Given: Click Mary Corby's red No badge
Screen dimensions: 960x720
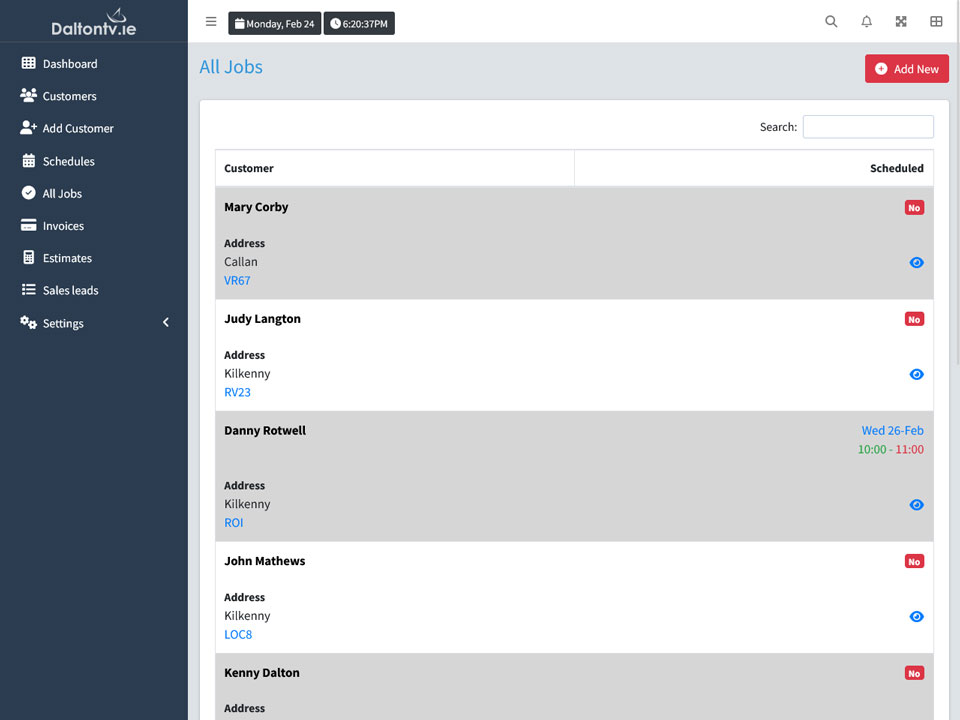Looking at the screenshot, I should tap(914, 208).
